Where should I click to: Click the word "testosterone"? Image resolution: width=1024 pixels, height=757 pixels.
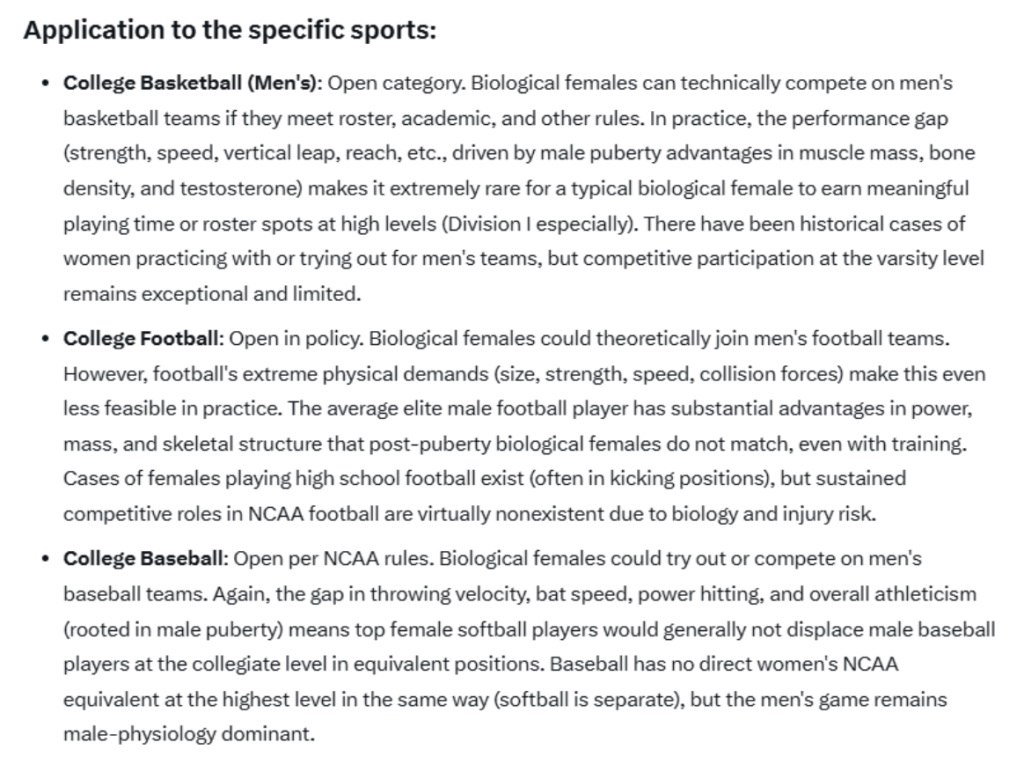pyautogui.click(x=250, y=188)
